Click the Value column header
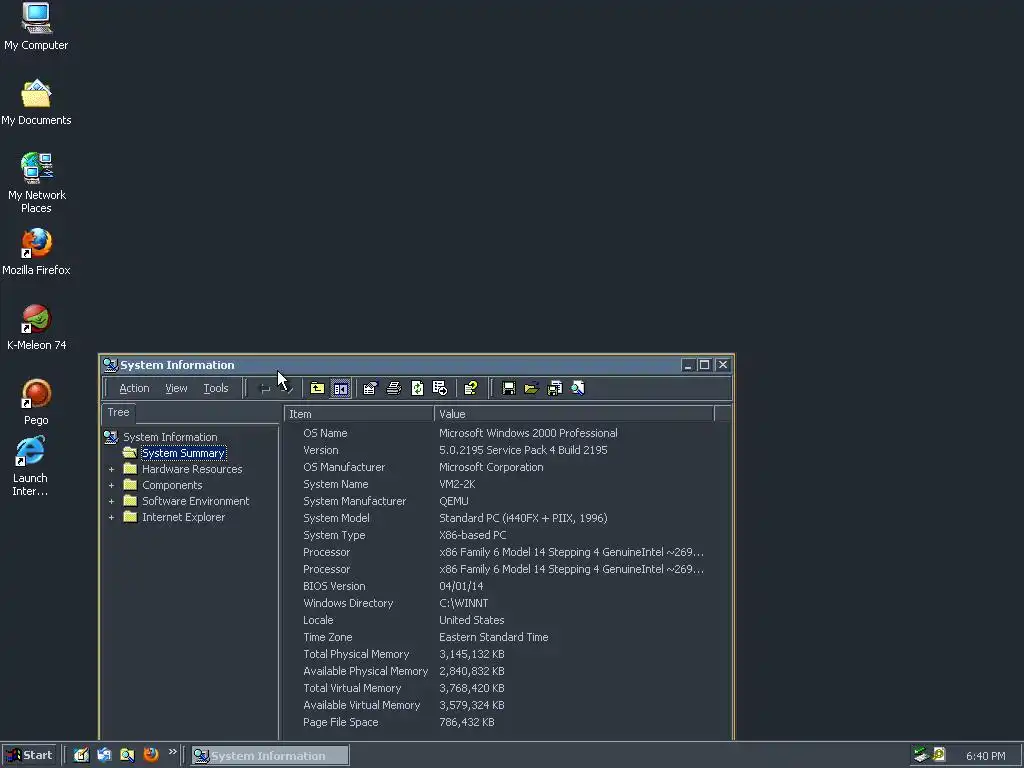Screen dimensions: 1024x768 point(574,414)
